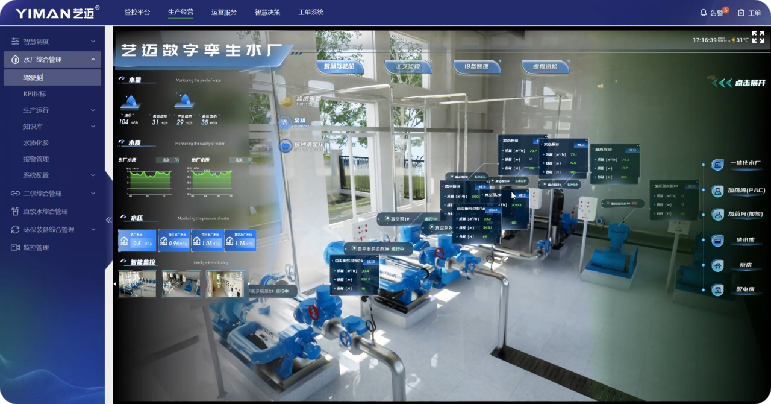Click the triple-chevron 点击展开 arrows icon

coord(721,83)
